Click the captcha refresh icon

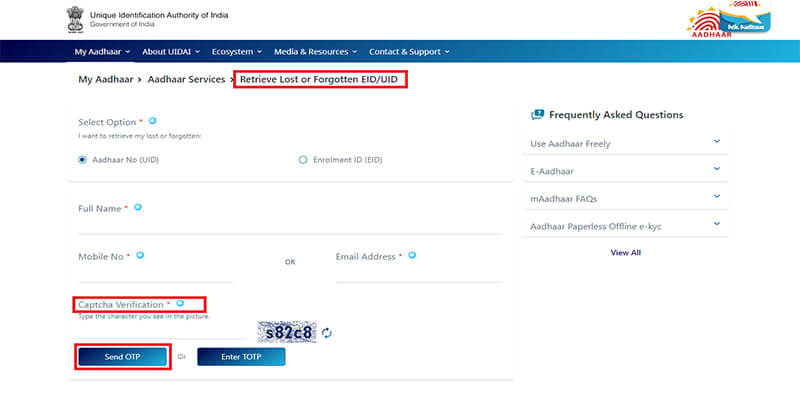tap(327, 333)
